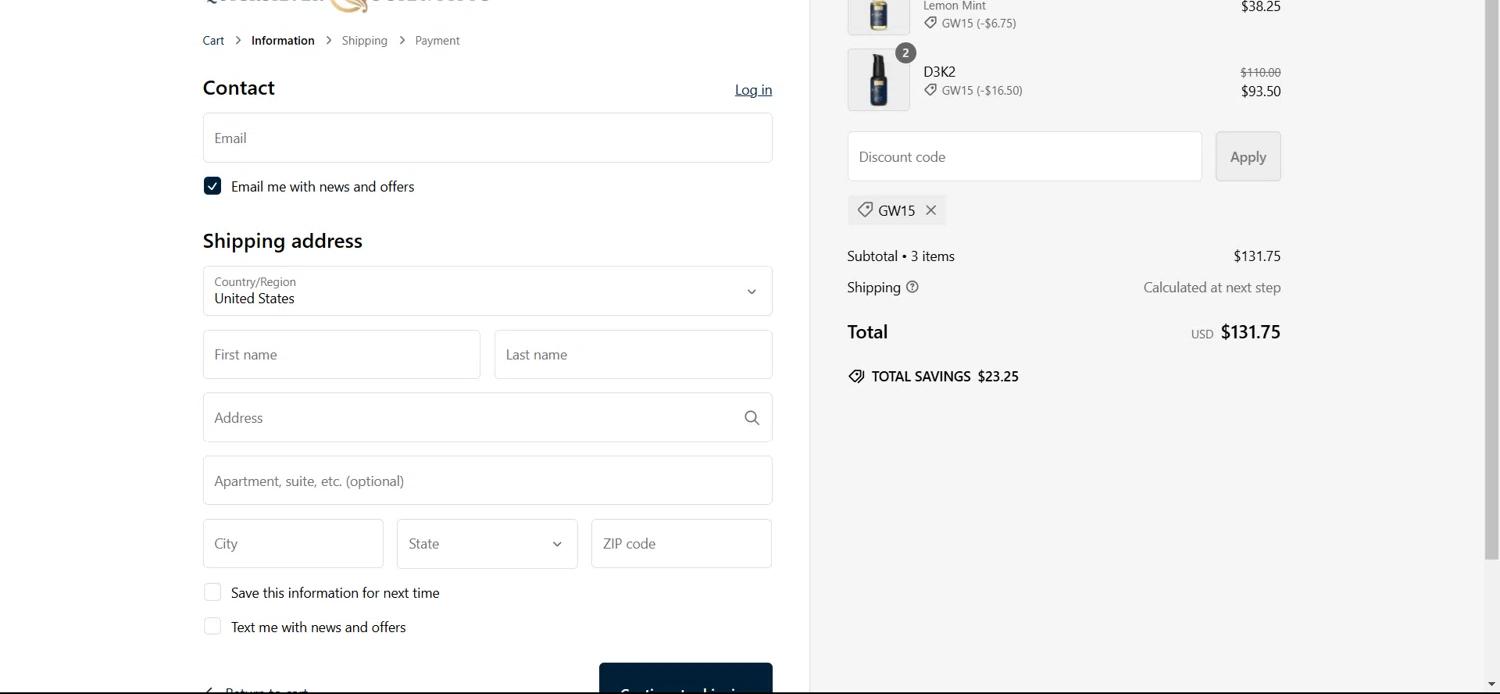Click the GW15 tag icon under D3K2
Image resolution: width=1500 pixels, height=694 pixels.
[x=930, y=90]
